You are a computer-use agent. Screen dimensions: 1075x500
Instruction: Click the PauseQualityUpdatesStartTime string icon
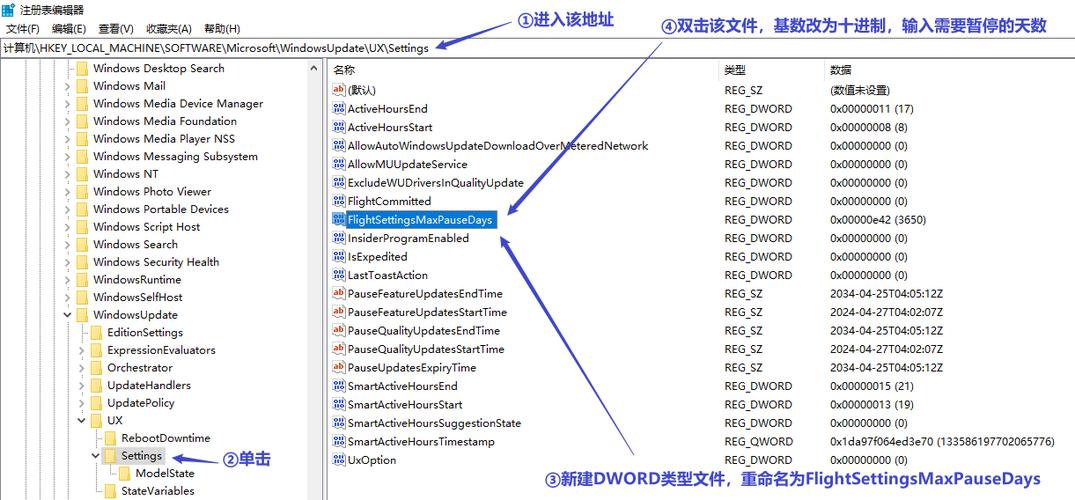coord(338,349)
